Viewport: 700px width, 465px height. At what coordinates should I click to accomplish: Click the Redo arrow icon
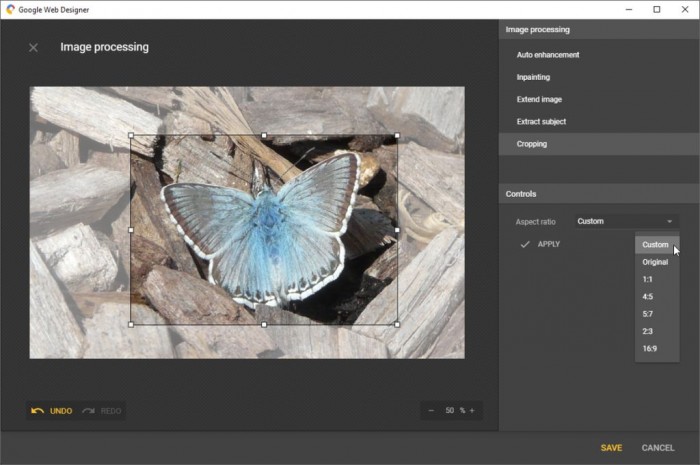[x=88, y=411]
